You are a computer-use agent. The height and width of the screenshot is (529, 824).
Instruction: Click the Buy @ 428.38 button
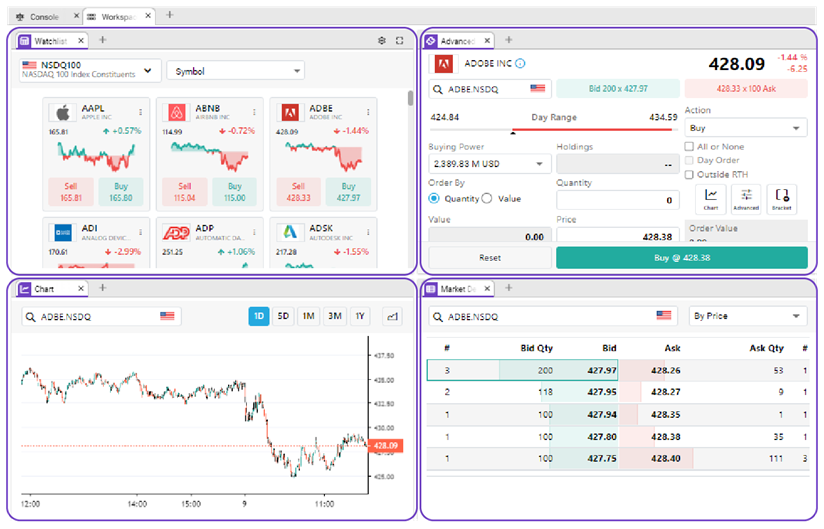[x=681, y=257]
